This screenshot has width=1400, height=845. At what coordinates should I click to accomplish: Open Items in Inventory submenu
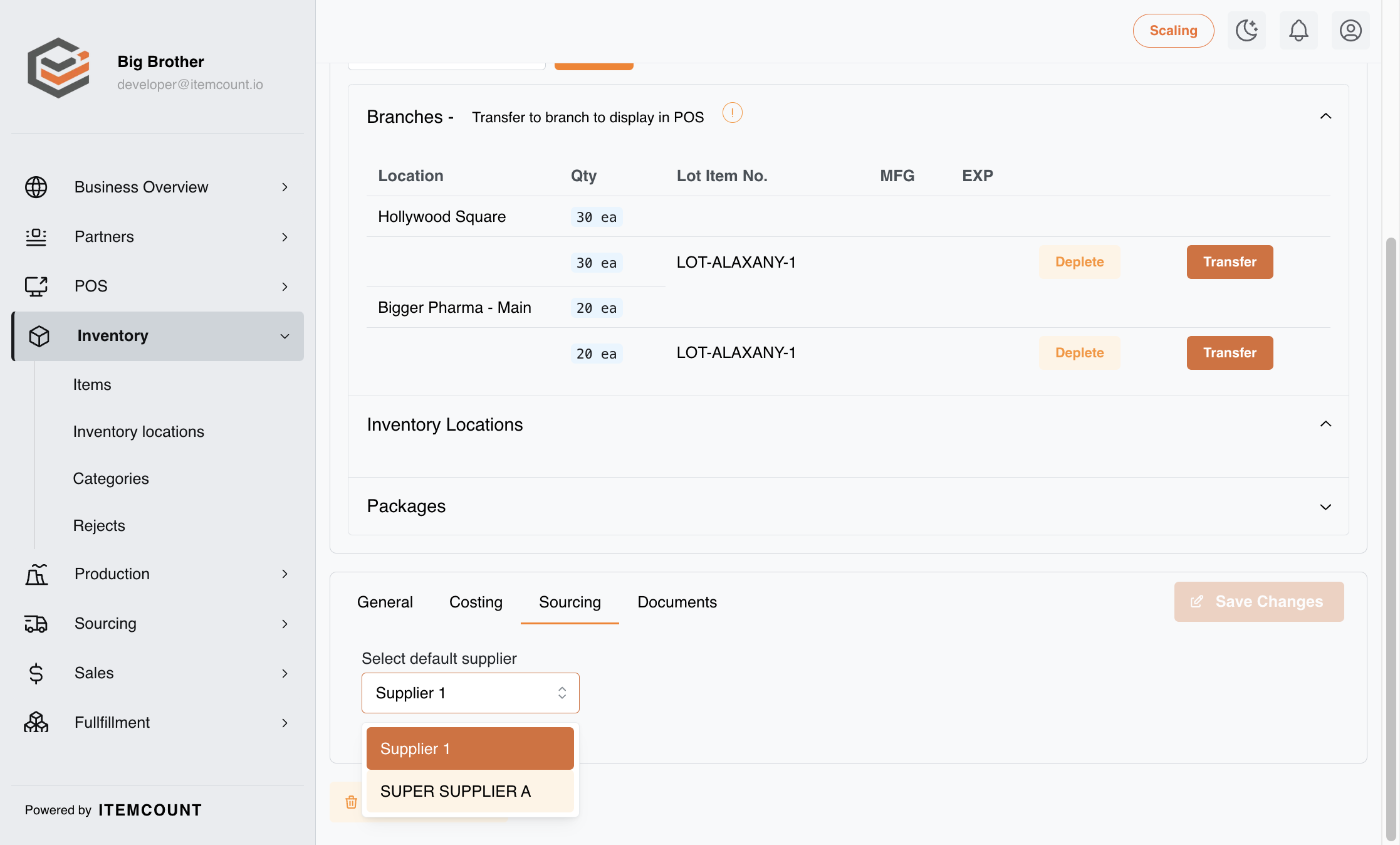(x=92, y=384)
